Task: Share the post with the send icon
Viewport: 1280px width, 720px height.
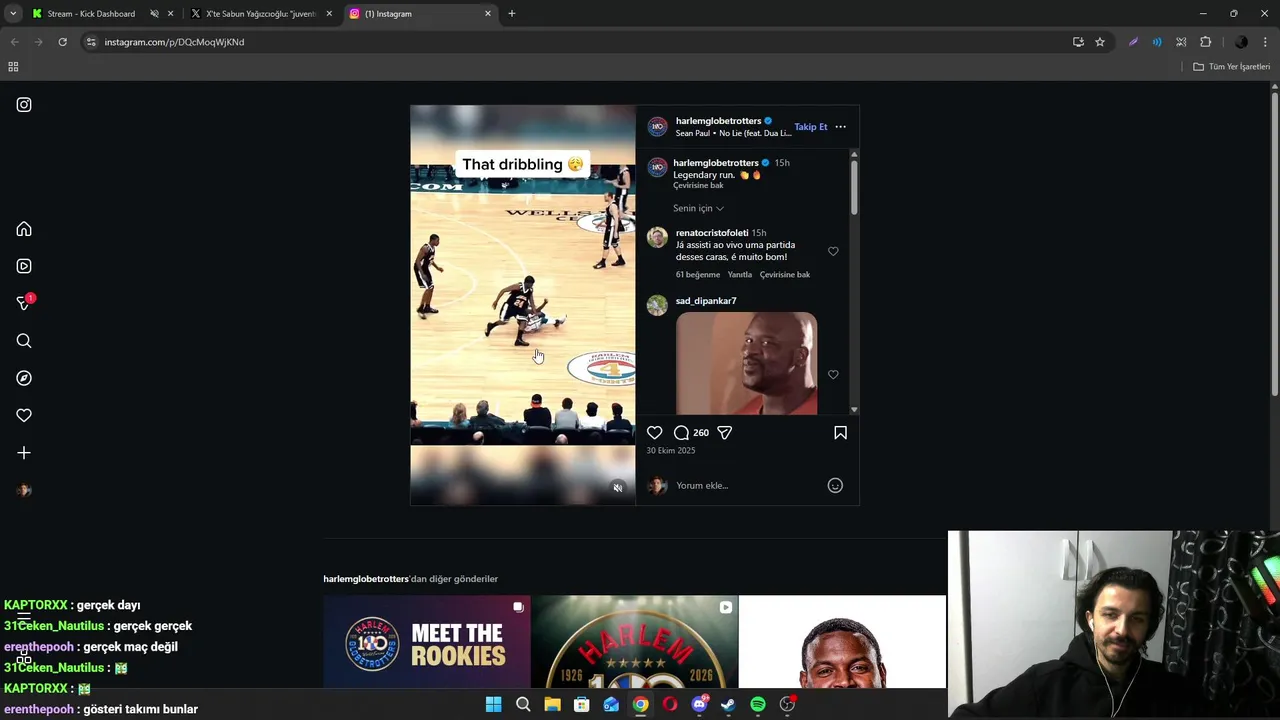Action: click(x=724, y=433)
